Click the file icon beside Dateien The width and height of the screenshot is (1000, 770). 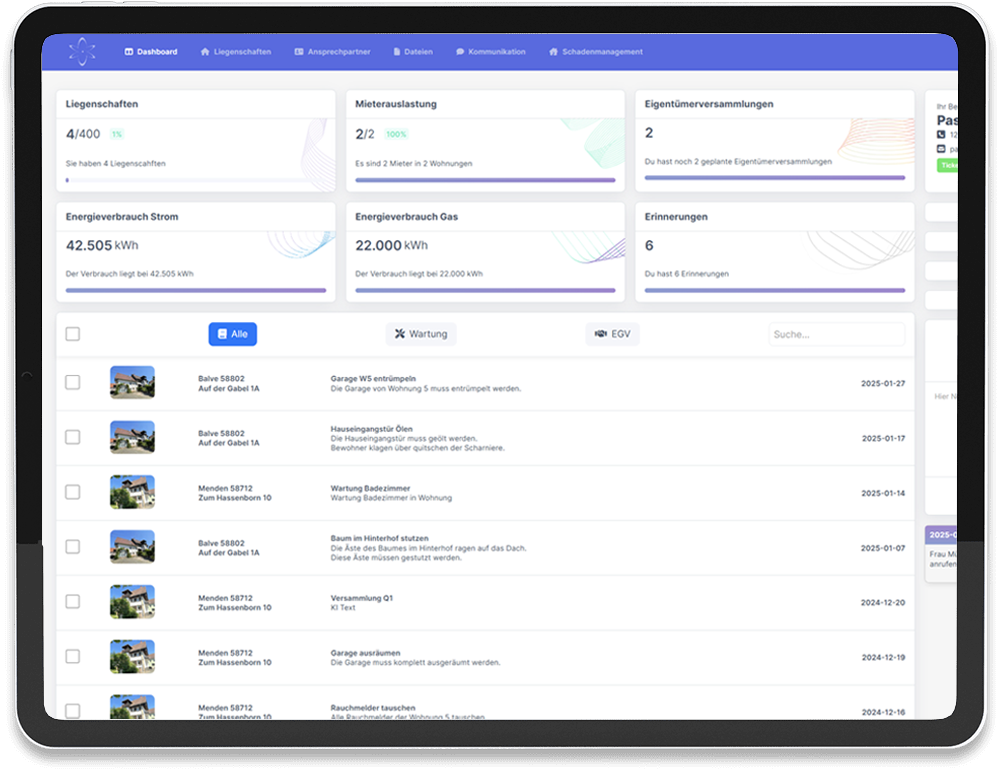[x=397, y=52]
